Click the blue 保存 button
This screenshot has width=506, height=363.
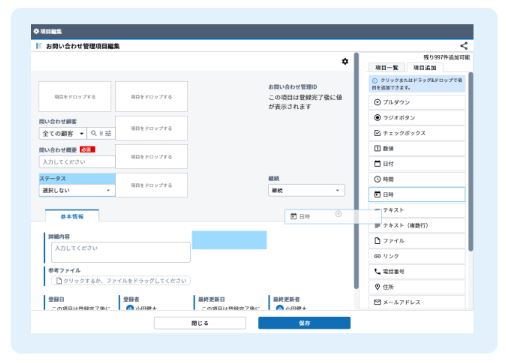(x=304, y=323)
